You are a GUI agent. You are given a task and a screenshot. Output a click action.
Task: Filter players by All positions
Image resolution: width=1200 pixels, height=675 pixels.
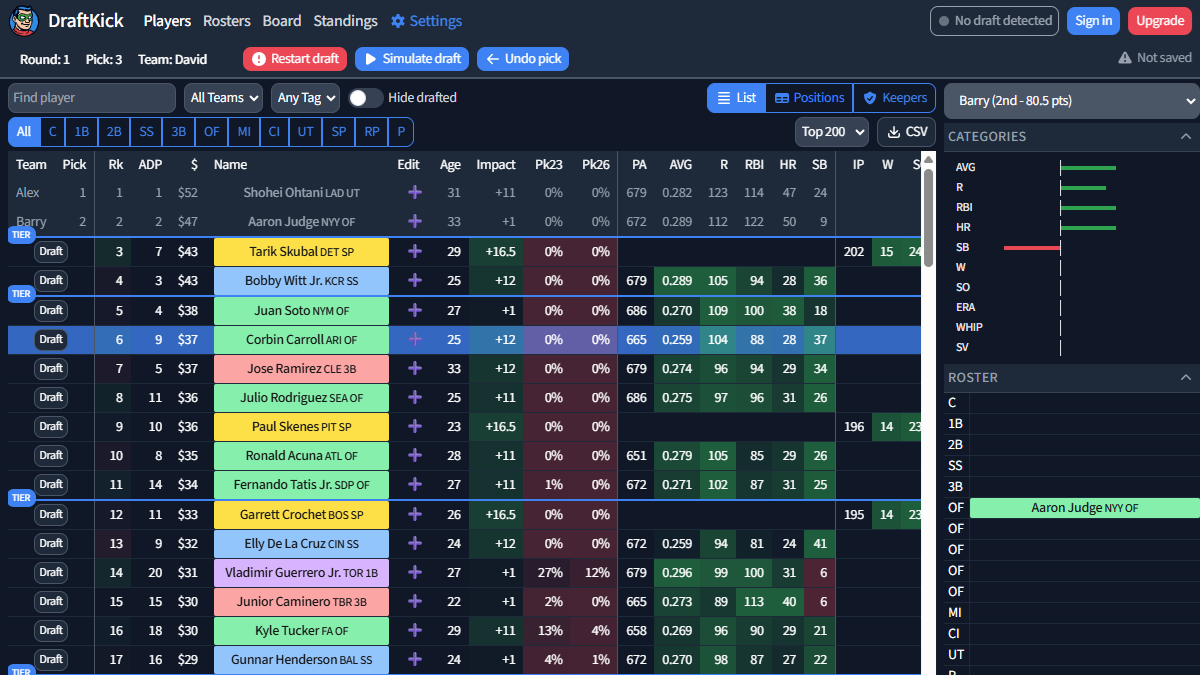click(x=23, y=132)
